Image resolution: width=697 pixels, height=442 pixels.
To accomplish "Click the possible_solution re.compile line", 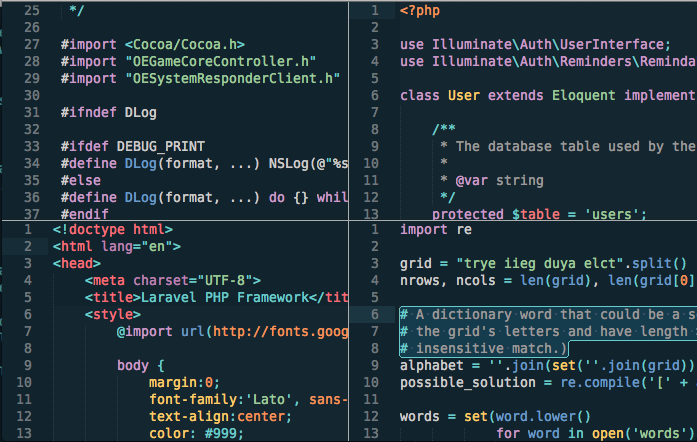I will pyautogui.click(x=548, y=383).
